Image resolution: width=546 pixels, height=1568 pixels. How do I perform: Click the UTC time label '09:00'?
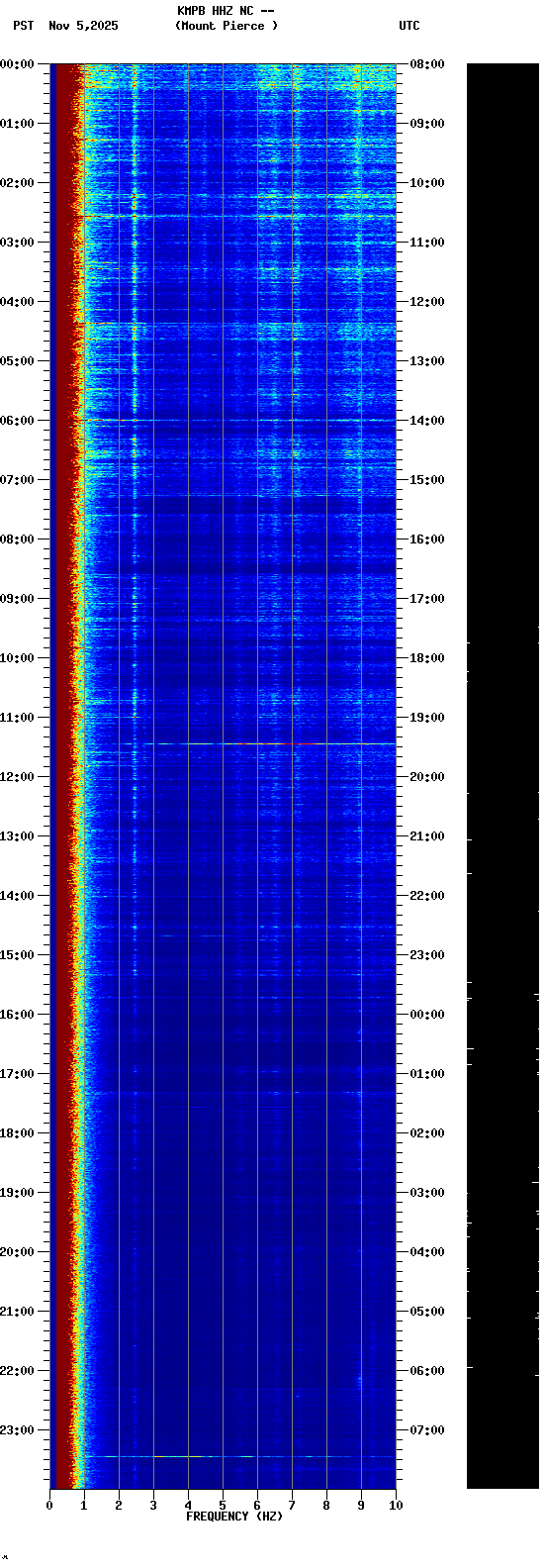(427, 124)
